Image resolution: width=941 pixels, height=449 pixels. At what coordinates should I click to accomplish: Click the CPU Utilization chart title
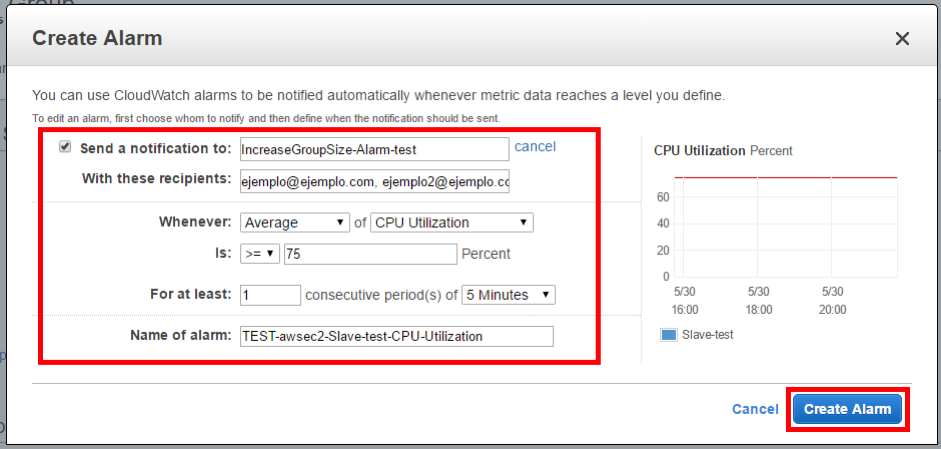pyautogui.click(x=699, y=150)
